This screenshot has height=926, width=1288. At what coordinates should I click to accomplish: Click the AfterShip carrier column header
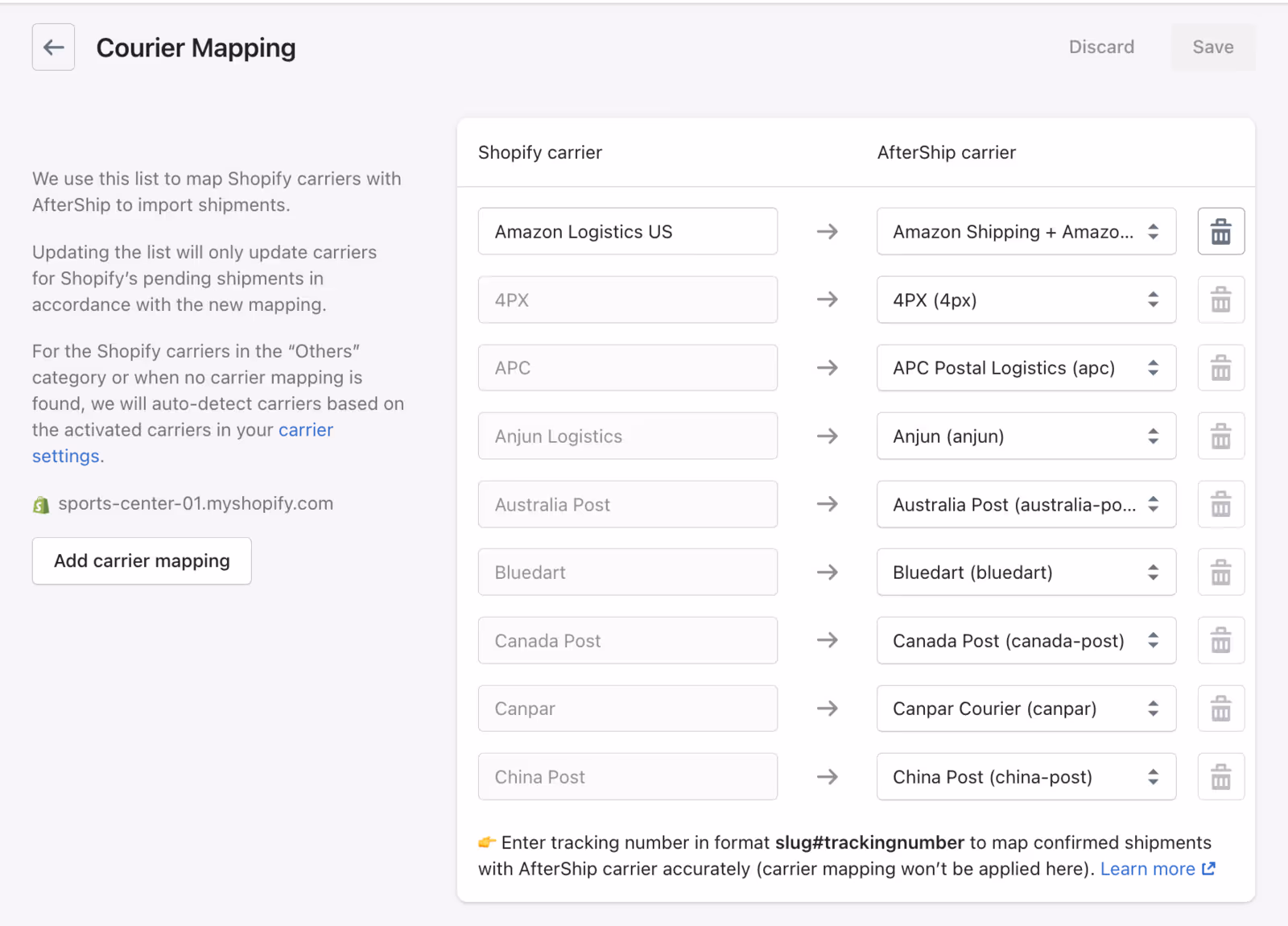pyautogui.click(x=947, y=153)
